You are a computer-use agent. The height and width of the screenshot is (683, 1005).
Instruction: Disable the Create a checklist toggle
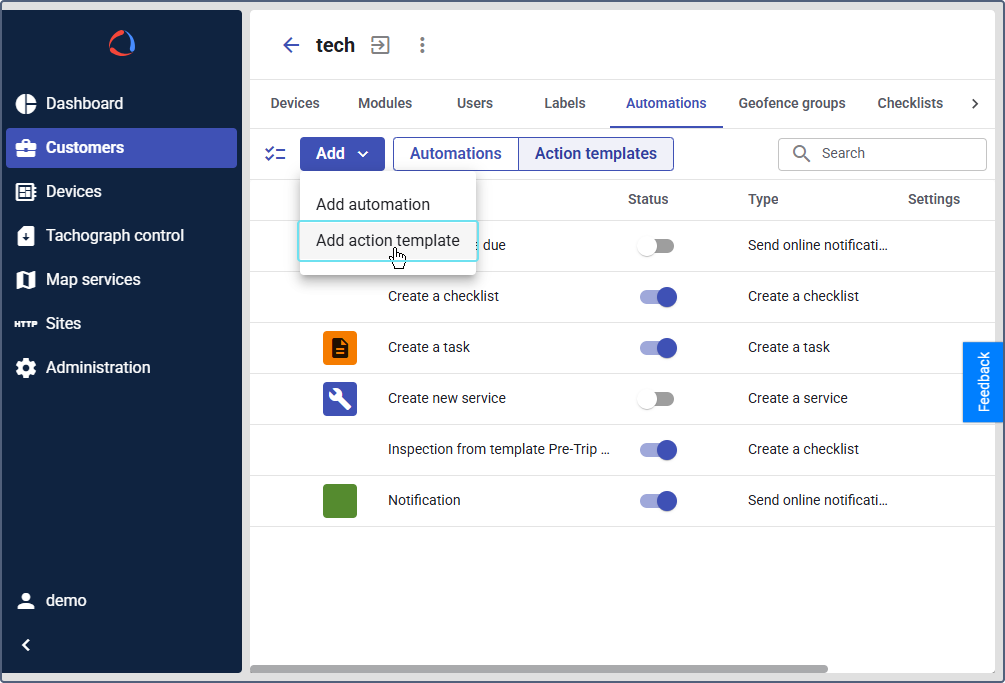[658, 297]
